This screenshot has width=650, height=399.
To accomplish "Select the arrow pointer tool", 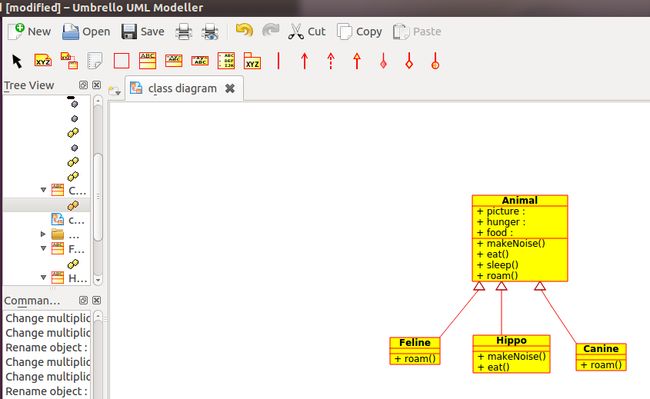I will pyautogui.click(x=17, y=61).
